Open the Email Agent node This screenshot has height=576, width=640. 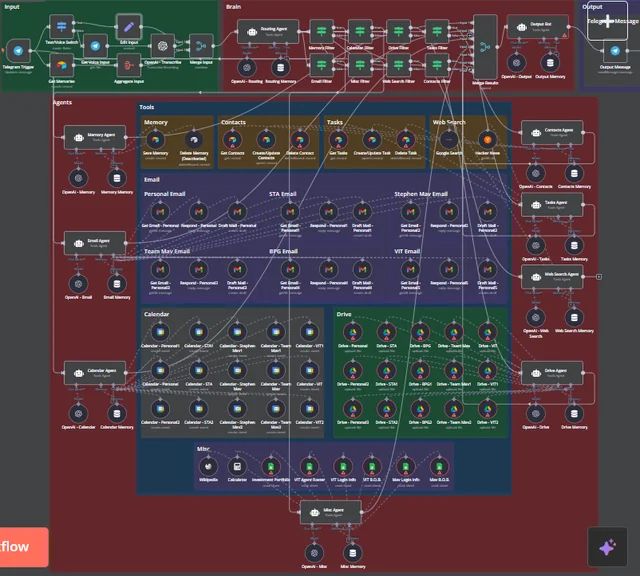tap(92, 242)
